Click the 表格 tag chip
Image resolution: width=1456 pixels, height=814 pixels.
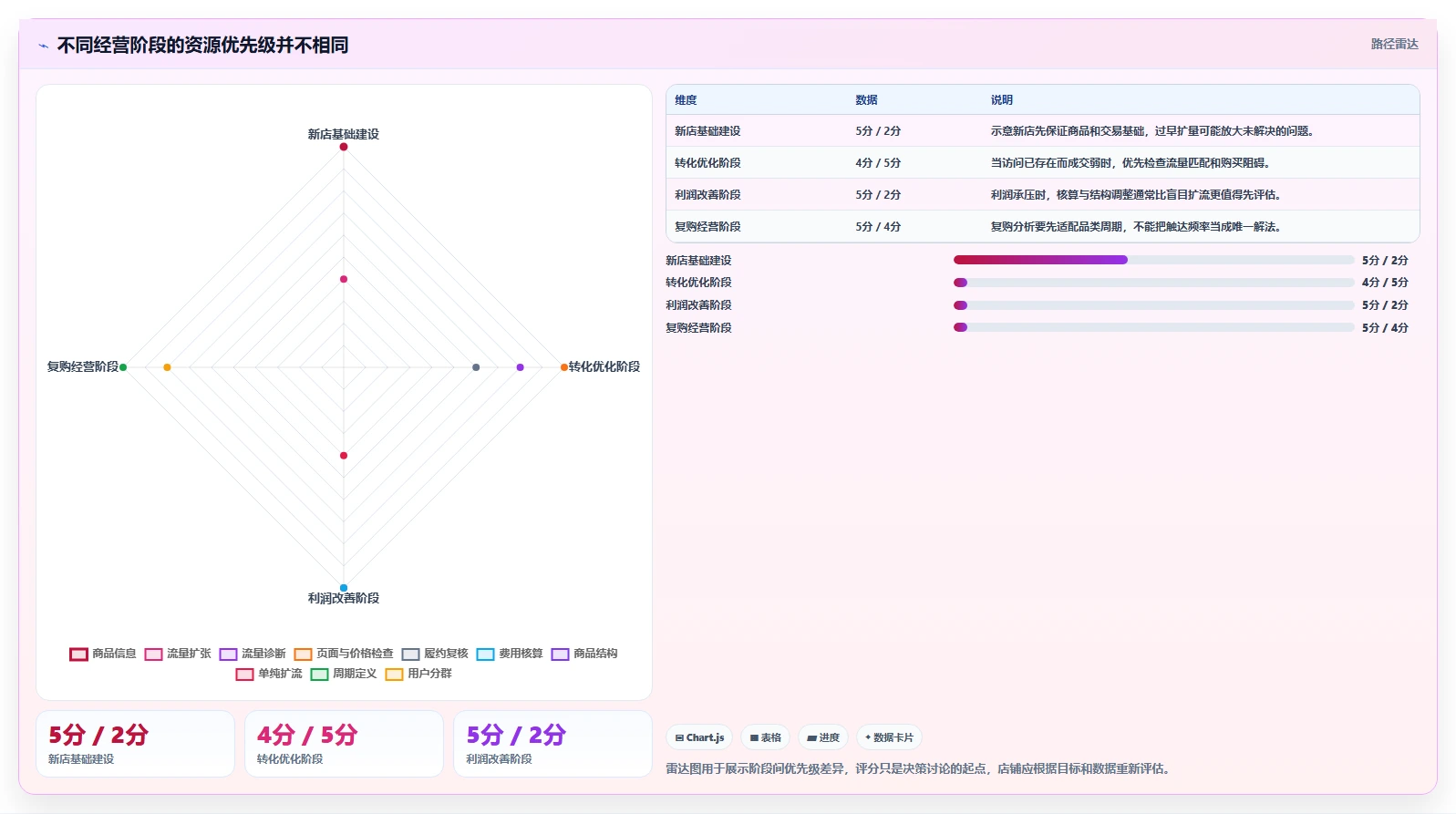[765, 737]
